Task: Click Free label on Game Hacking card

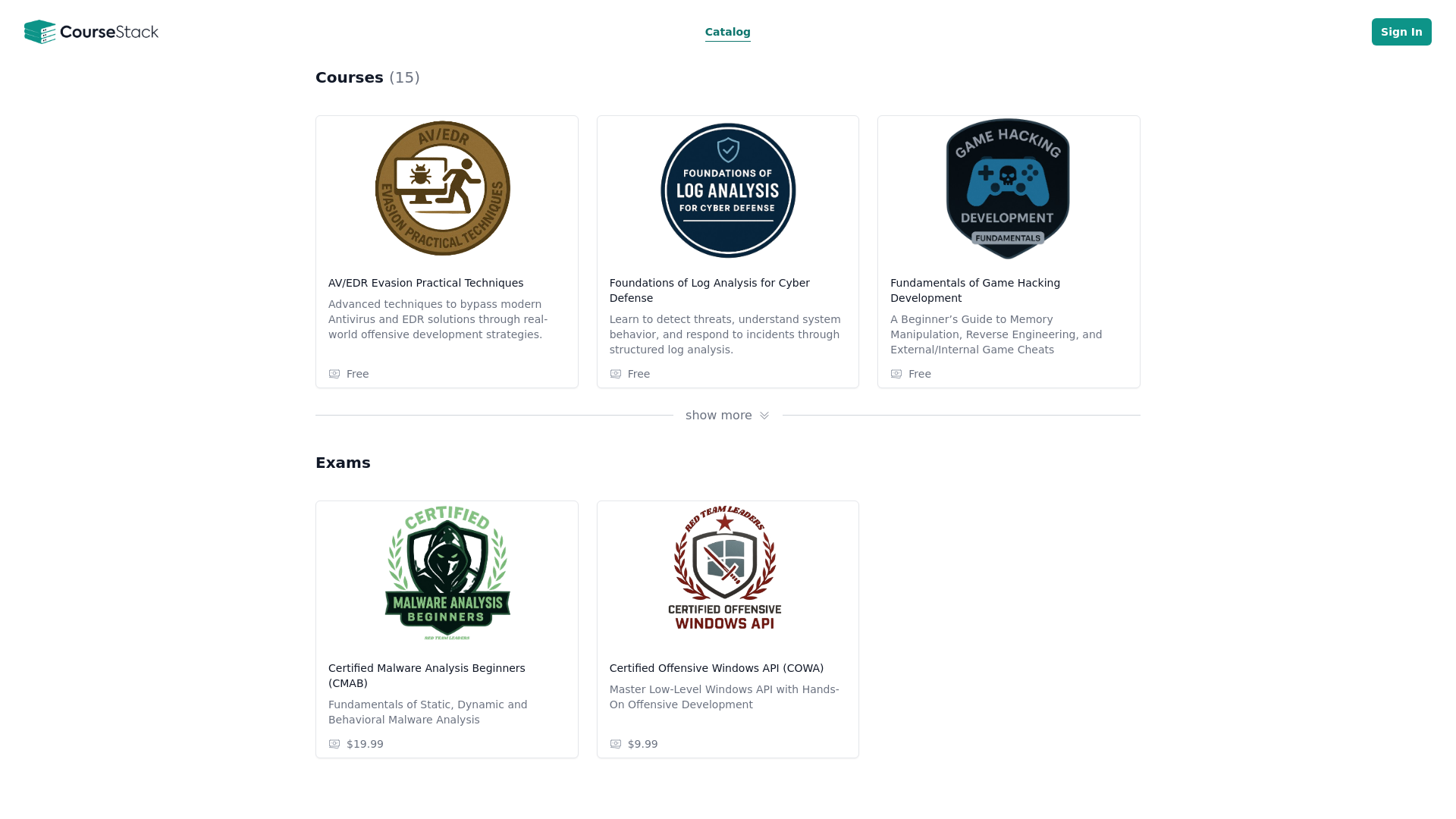Action: pyautogui.click(x=920, y=374)
